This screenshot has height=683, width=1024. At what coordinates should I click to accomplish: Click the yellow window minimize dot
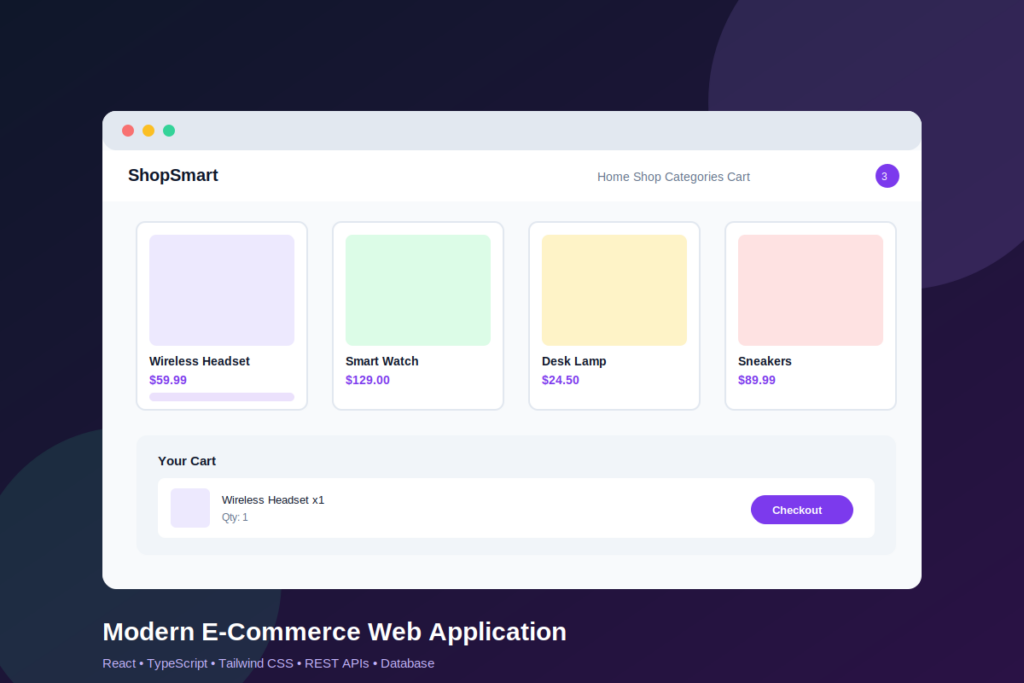[x=148, y=131]
